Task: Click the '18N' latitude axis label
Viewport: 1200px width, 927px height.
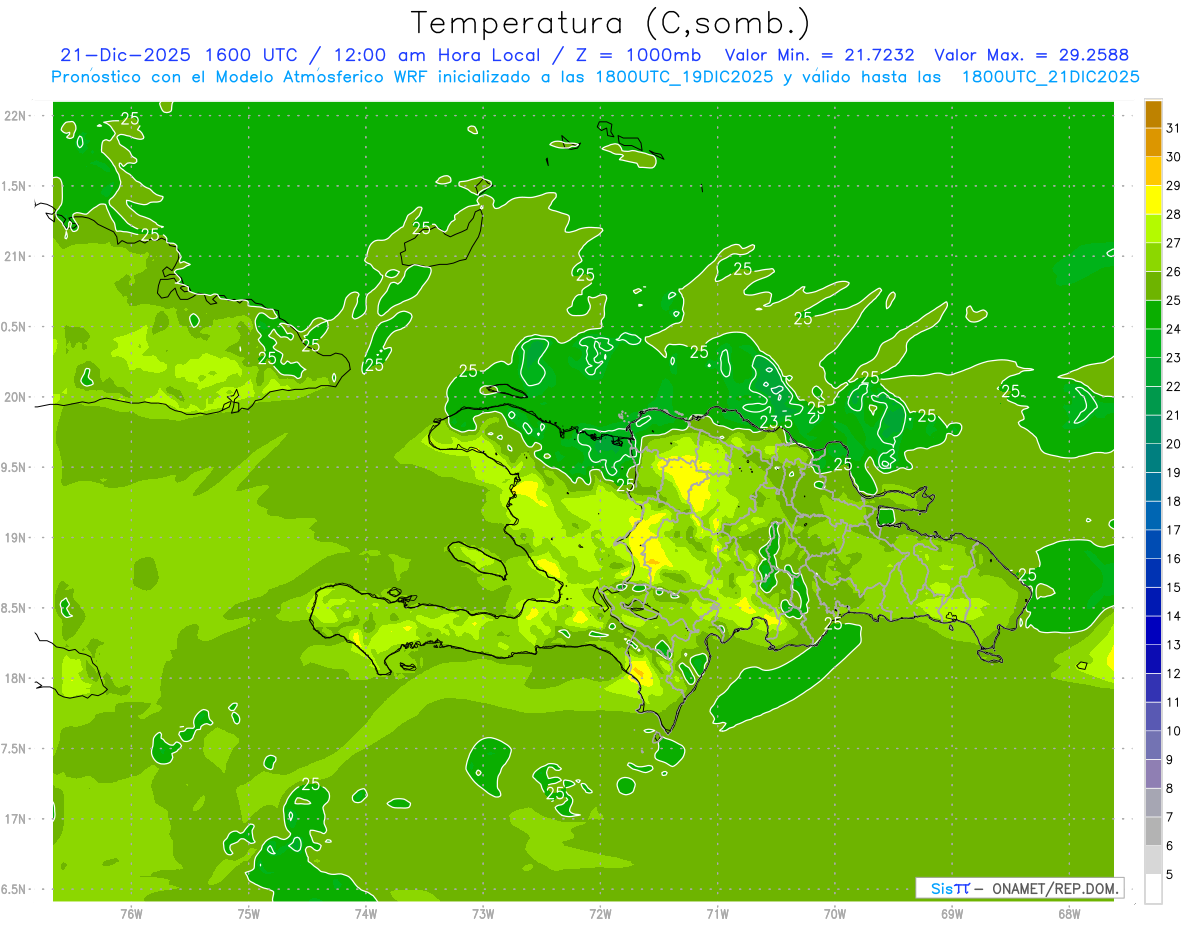Action: point(16,678)
